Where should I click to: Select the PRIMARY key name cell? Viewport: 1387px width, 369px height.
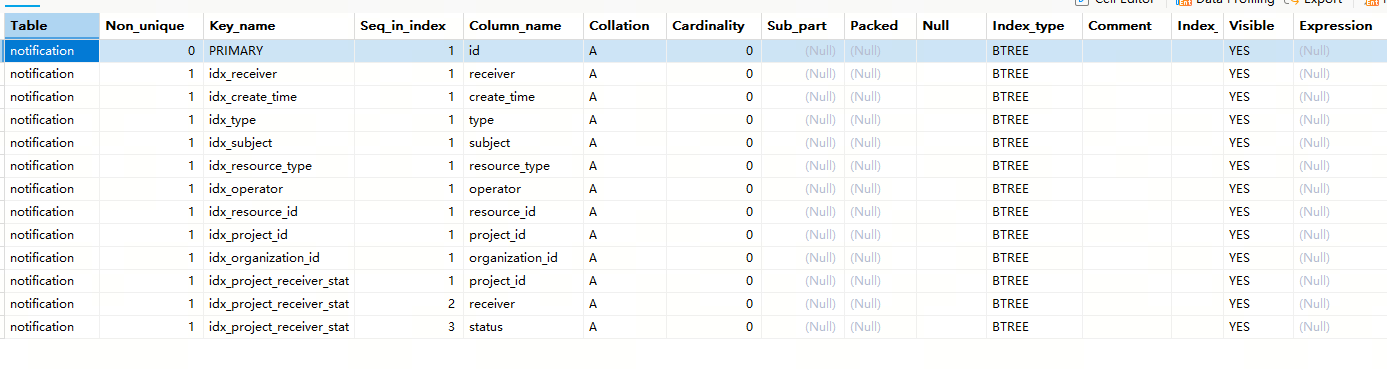tap(279, 50)
